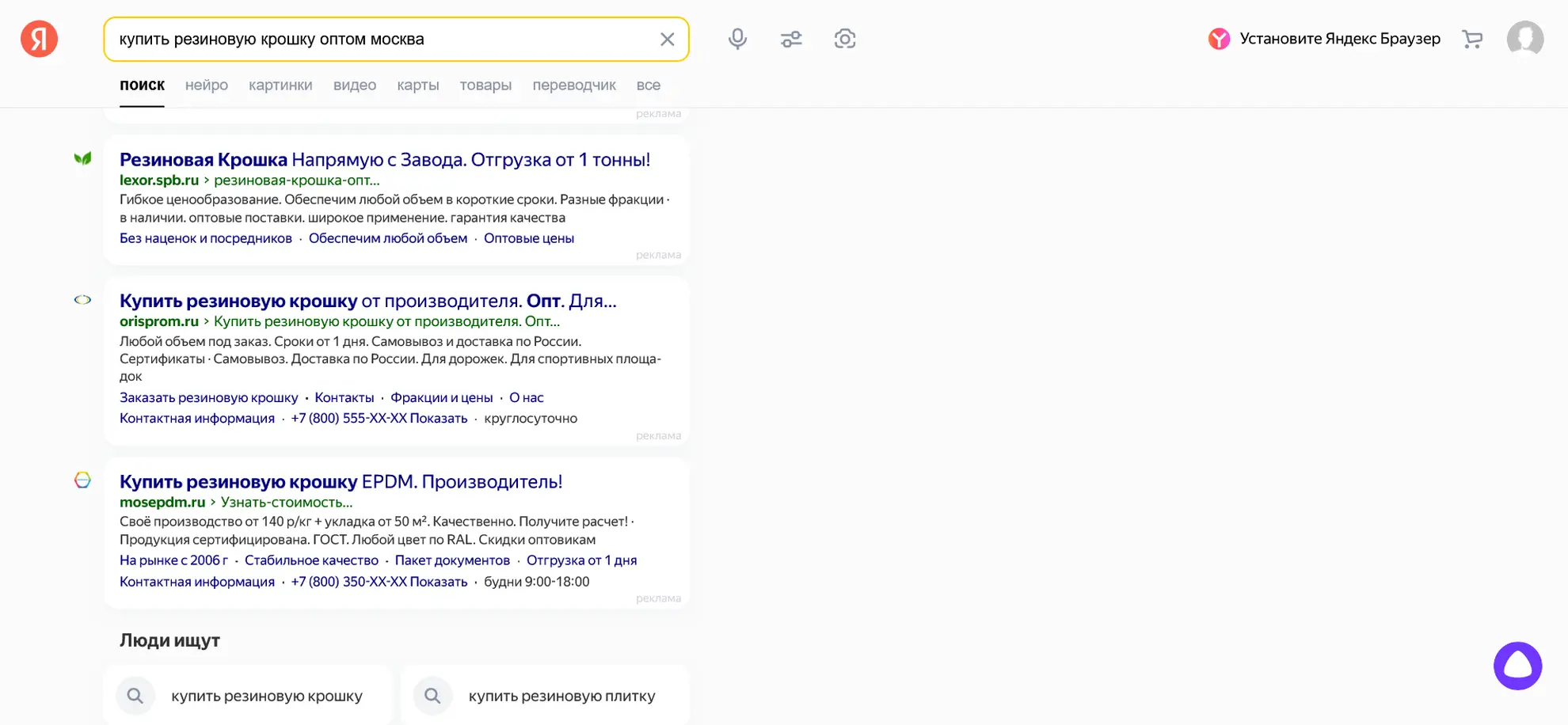Image resolution: width=1568 pixels, height=725 pixels.
Task: Launch Alice assistant purple button
Action: pos(1517,666)
